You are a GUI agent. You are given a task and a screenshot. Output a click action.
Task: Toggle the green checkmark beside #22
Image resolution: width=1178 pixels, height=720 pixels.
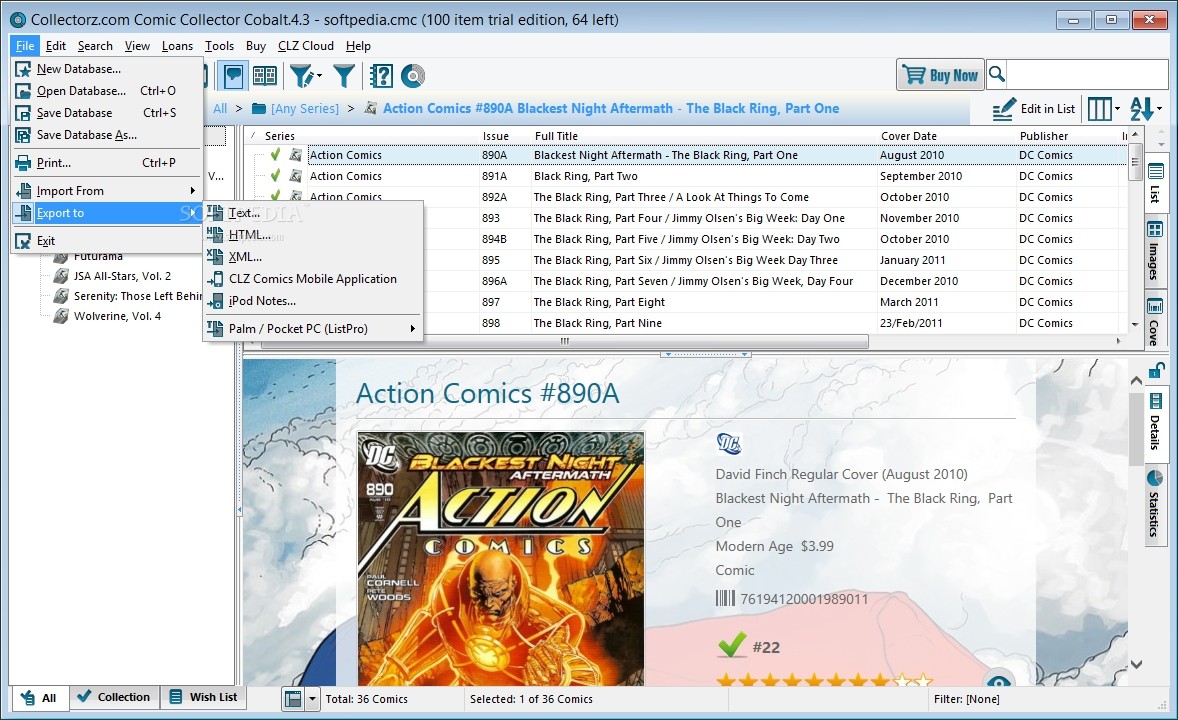click(x=732, y=645)
